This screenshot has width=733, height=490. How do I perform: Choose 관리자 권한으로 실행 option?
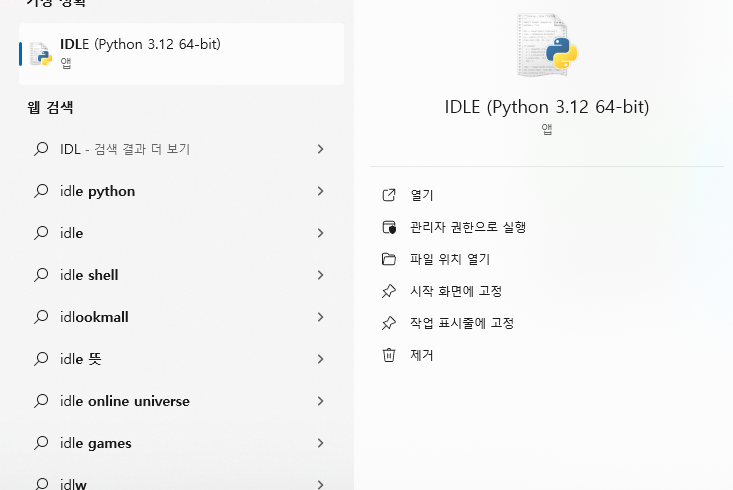click(x=468, y=227)
